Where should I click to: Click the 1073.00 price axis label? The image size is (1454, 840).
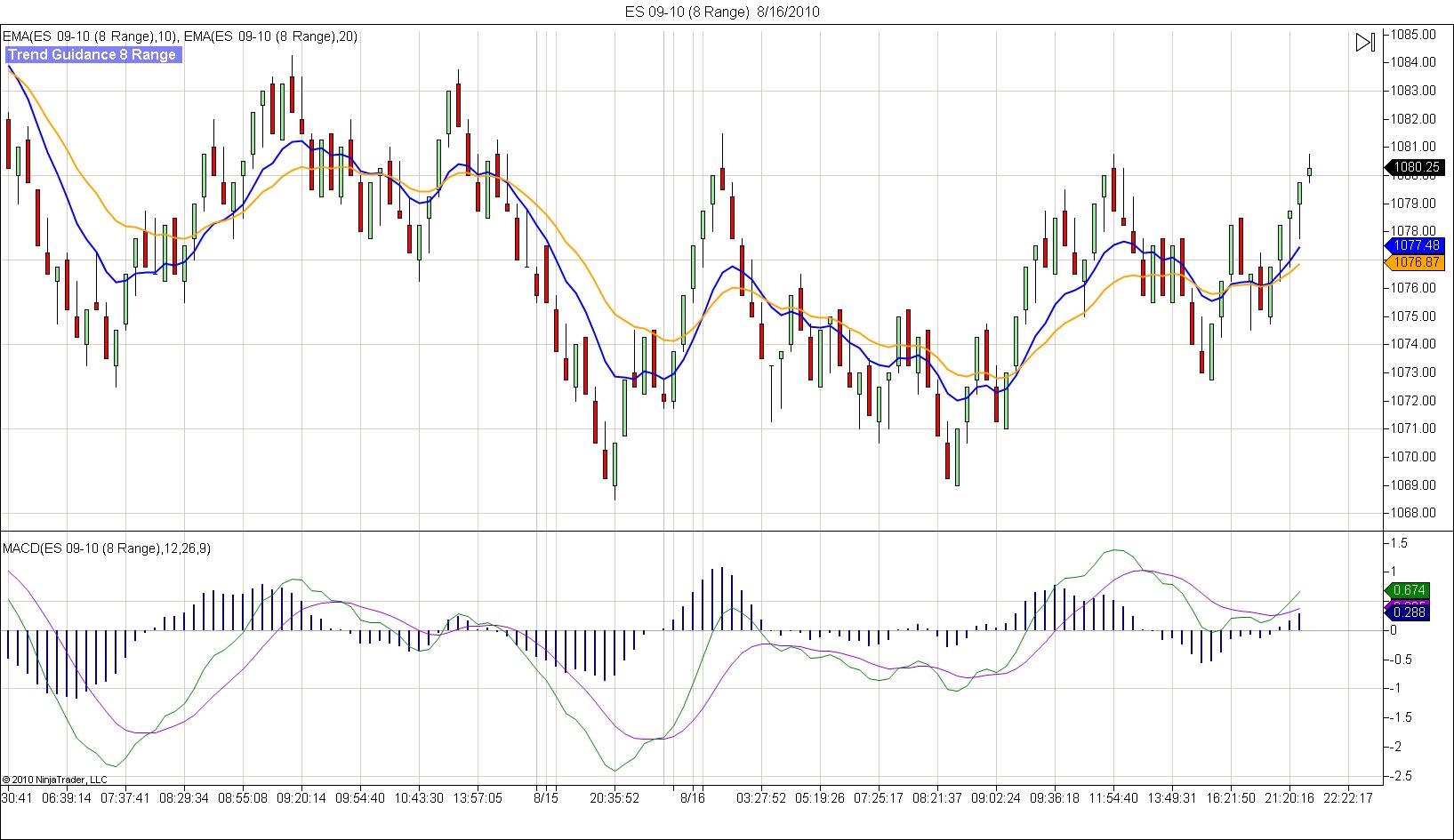(1414, 372)
